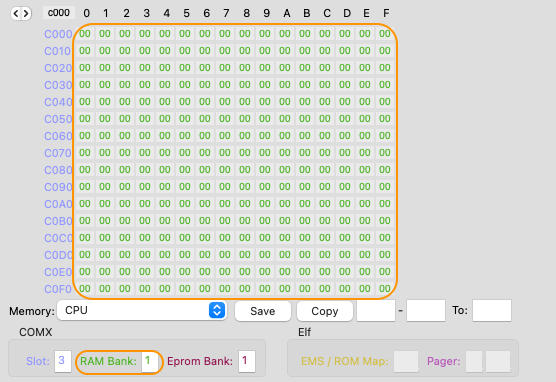Click the first Pager field
Viewport: 556px width, 382px height.
pyautogui.click(x=474, y=361)
